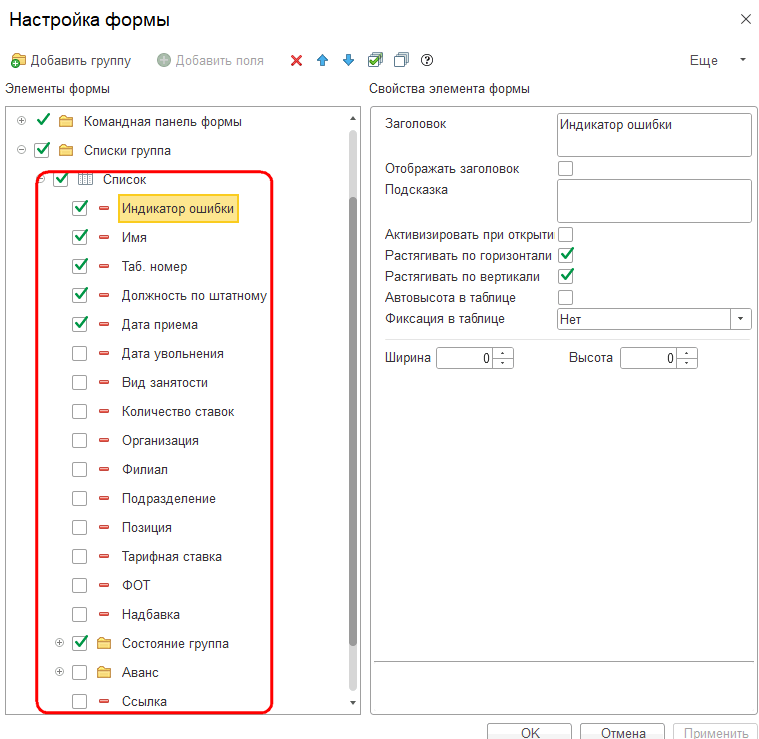Click the Применить button
Screen dimensions: 759x739
(x=715, y=732)
